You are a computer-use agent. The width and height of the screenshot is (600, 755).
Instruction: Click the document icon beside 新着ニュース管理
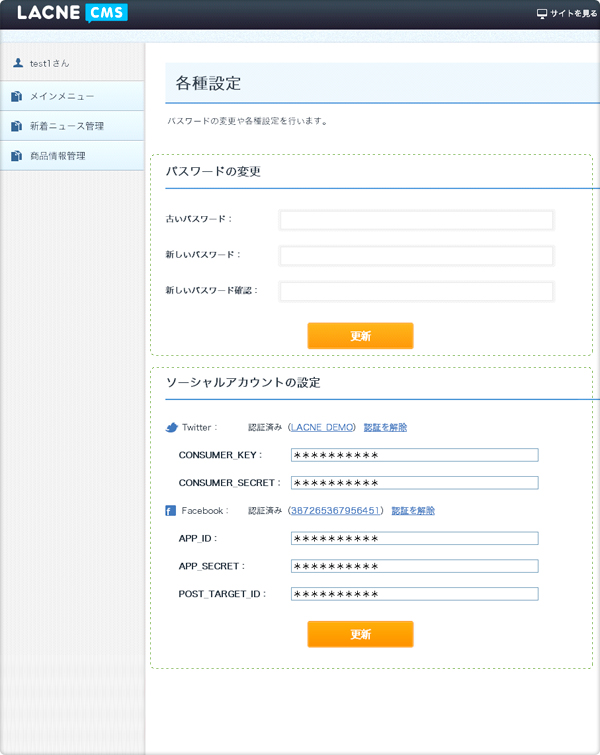16,126
